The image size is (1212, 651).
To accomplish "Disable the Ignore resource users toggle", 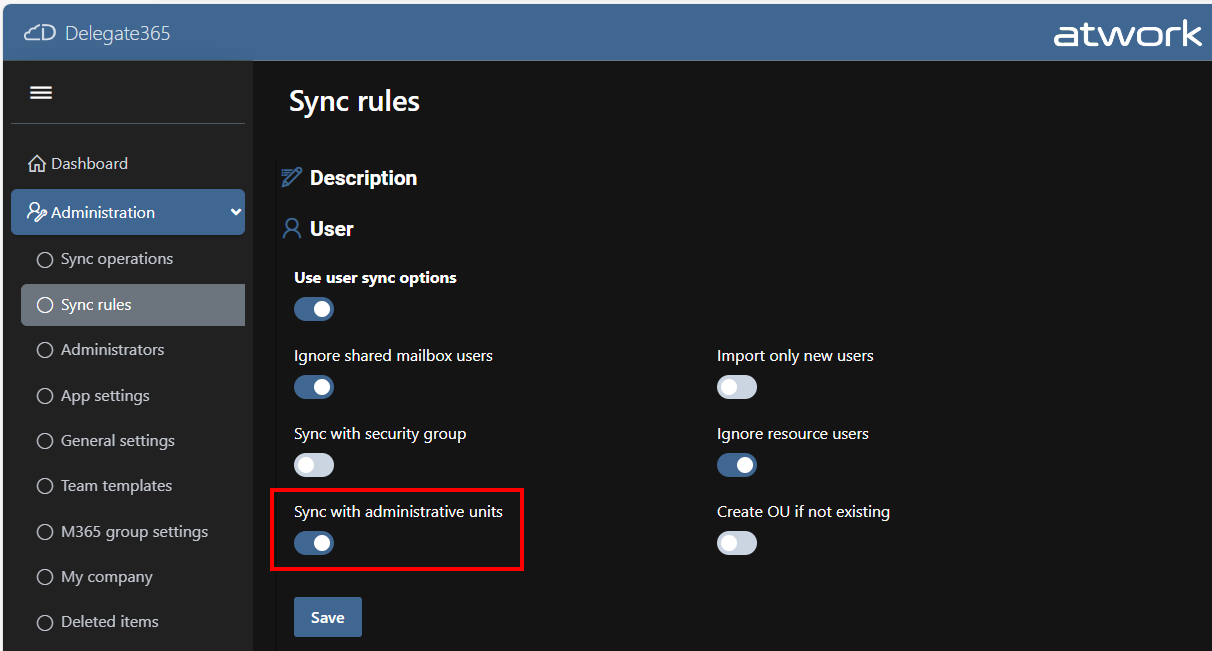I will [x=737, y=464].
